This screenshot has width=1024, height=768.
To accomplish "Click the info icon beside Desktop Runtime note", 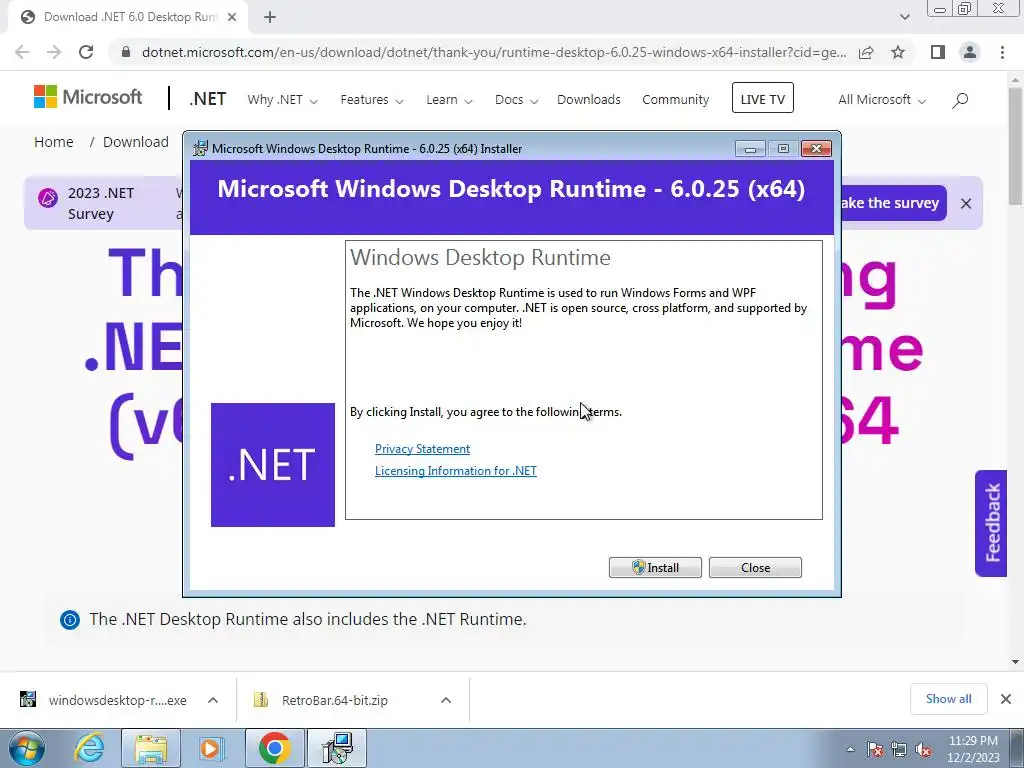I will coord(70,619).
